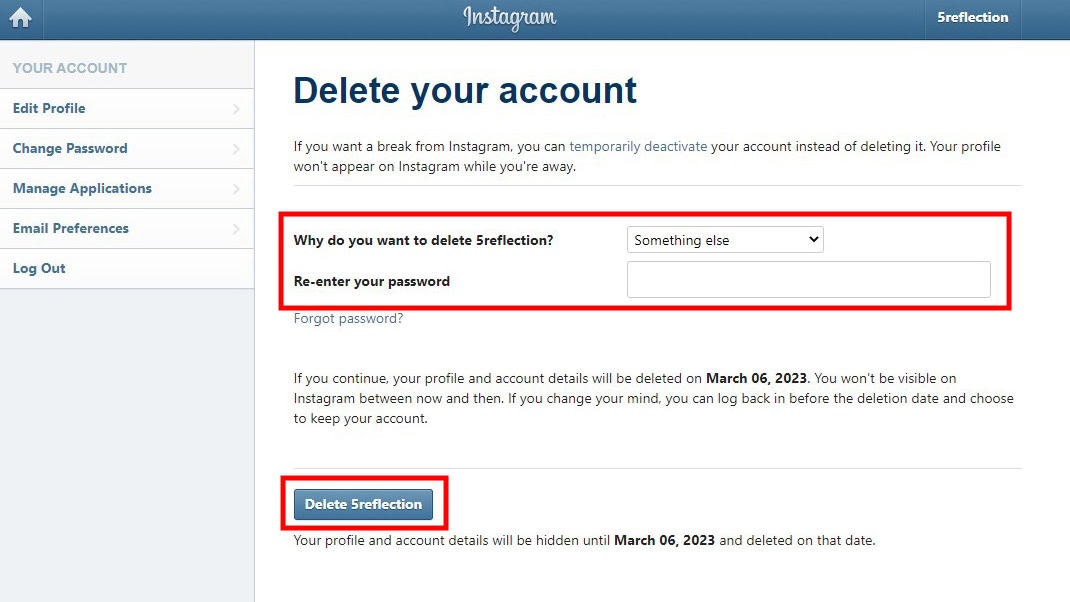Focus the Re-enter your password field
This screenshot has width=1070, height=602.
808,280
